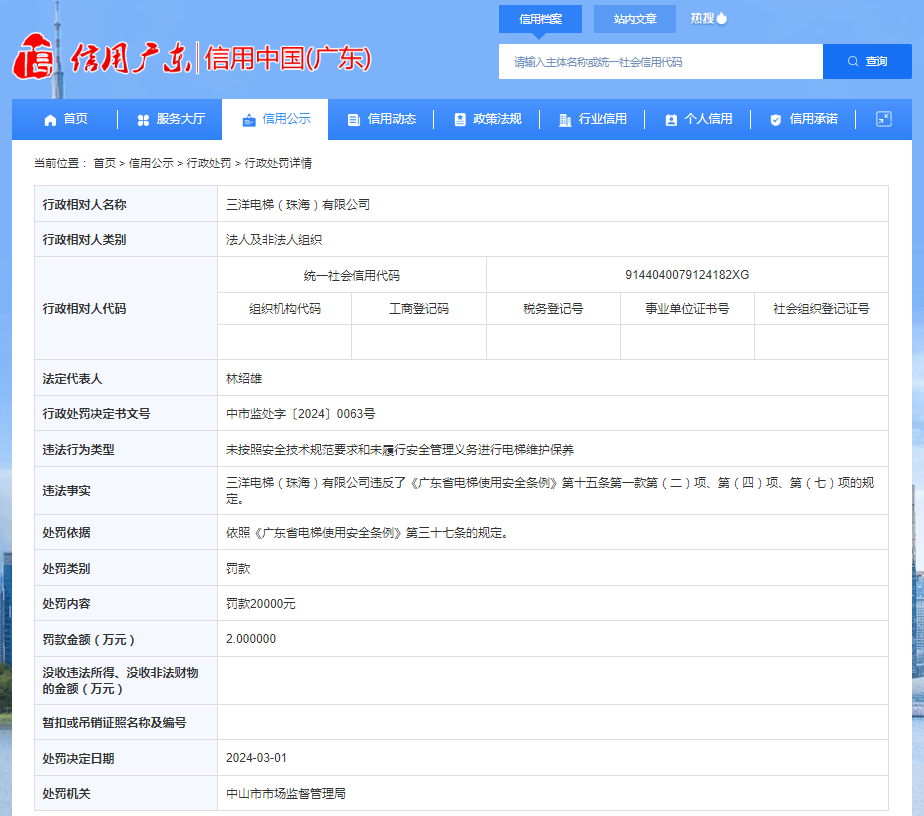Click the 统一社会信用代码 header cell
This screenshot has width=924, height=816.
pos(352,275)
